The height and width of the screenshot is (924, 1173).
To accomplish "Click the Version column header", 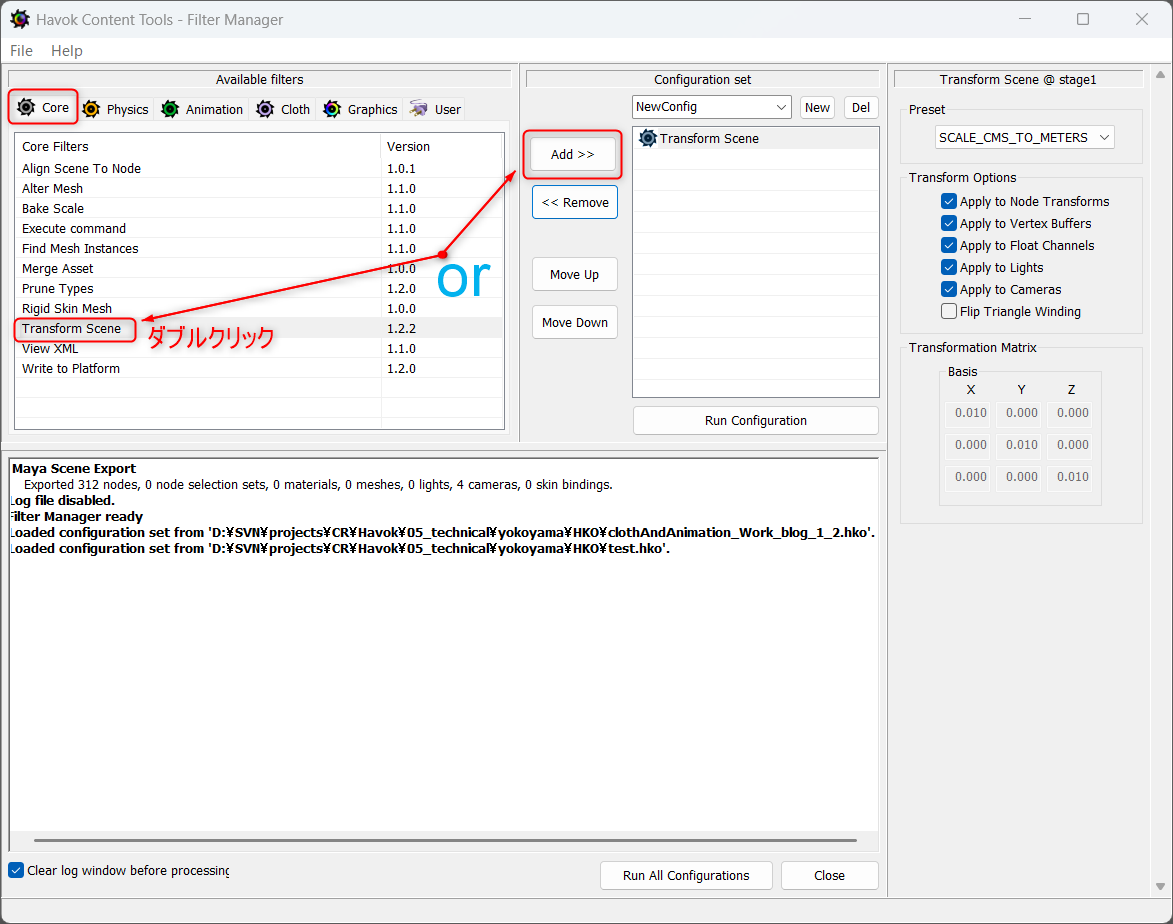I will pyautogui.click(x=441, y=147).
